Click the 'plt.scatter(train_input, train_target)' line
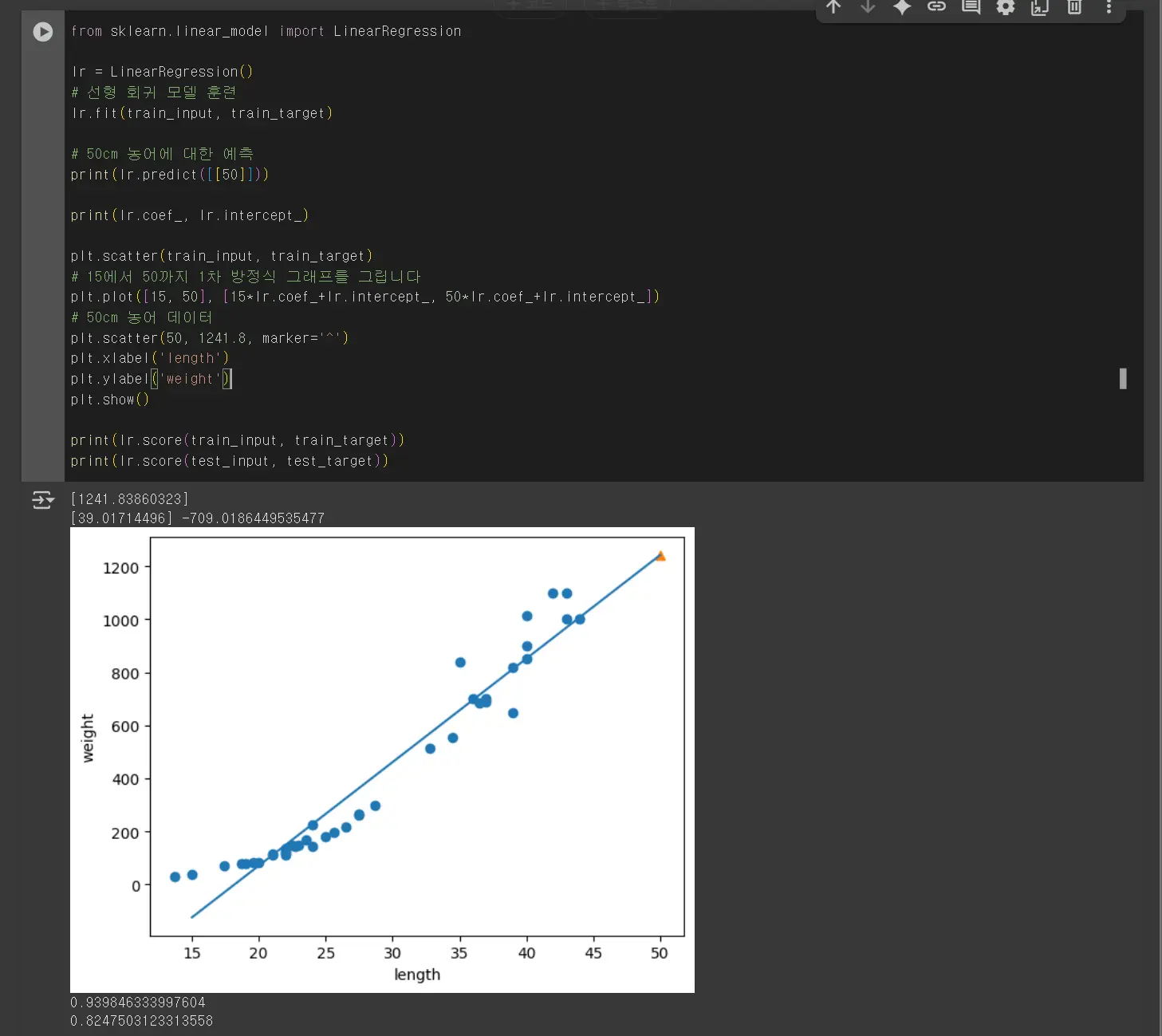 pyautogui.click(x=222, y=256)
